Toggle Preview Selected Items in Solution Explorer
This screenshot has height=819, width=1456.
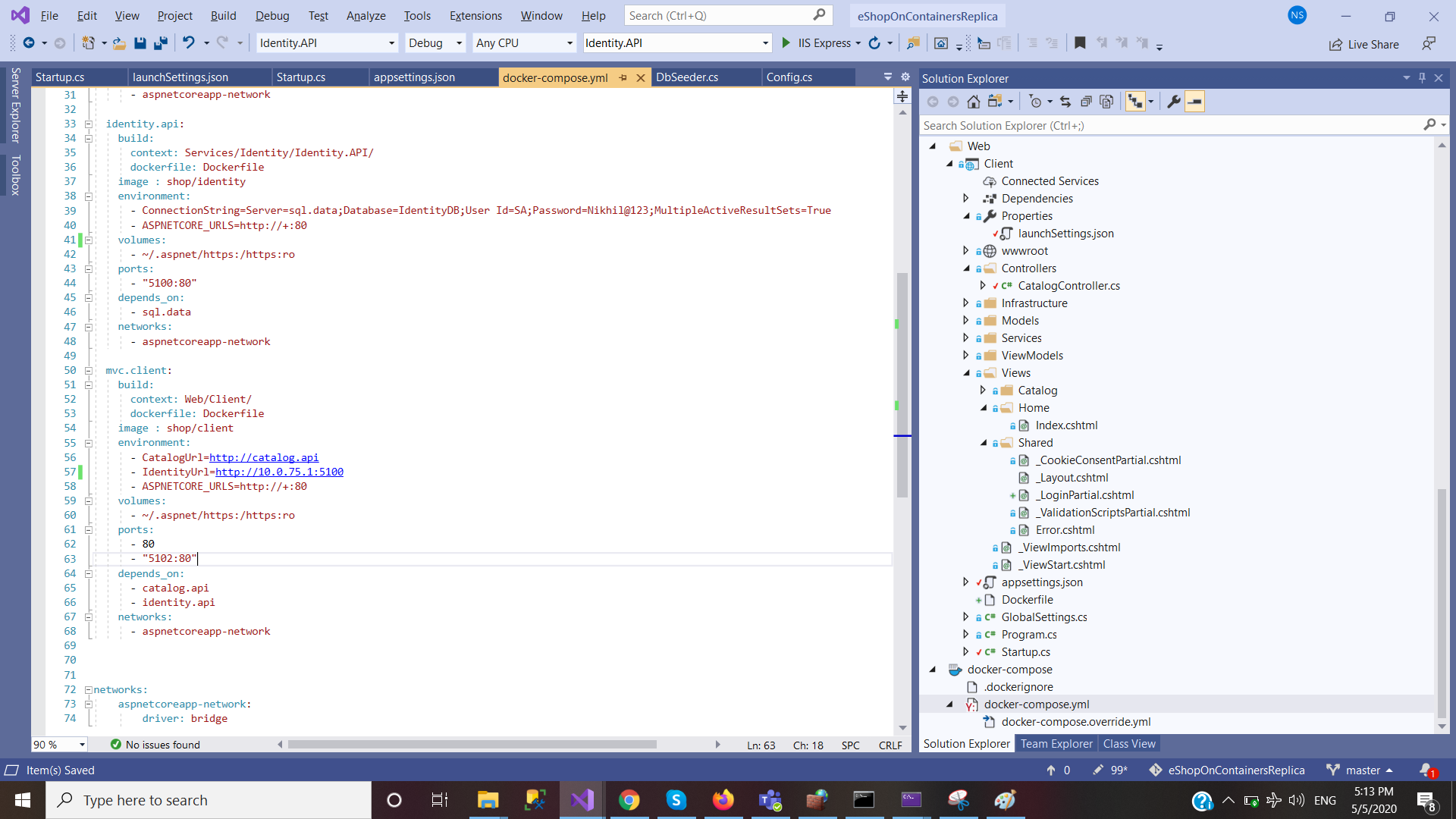1194,101
